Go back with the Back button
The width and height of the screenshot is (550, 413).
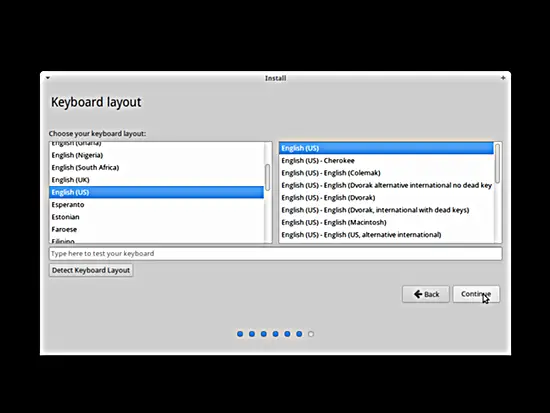[425, 294]
